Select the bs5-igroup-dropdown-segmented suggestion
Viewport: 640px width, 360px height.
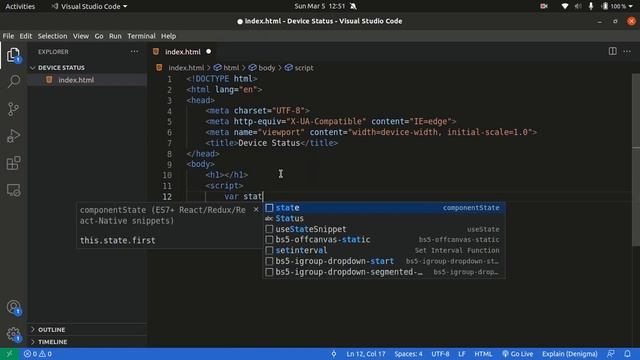pos(384,272)
